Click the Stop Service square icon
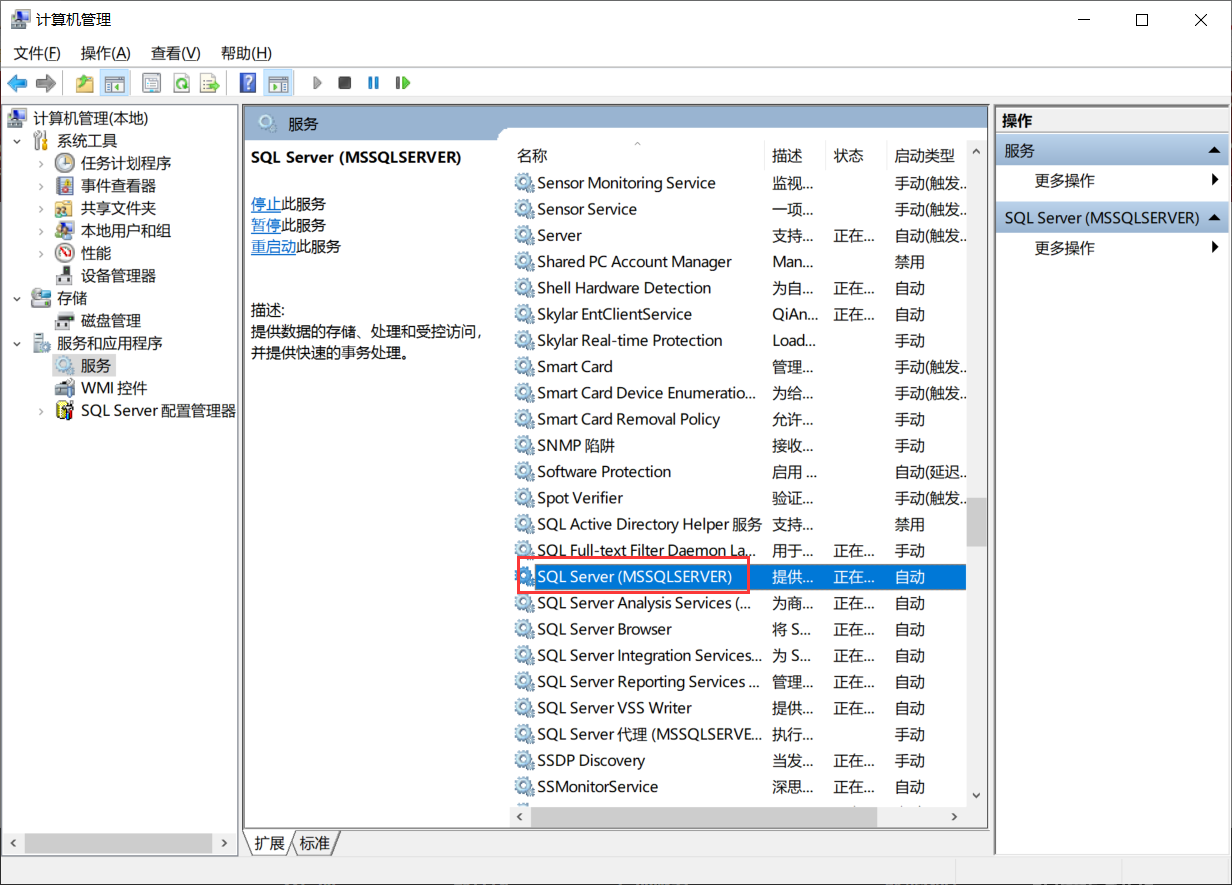Viewport: 1232px width, 885px height. click(x=345, y=83)
